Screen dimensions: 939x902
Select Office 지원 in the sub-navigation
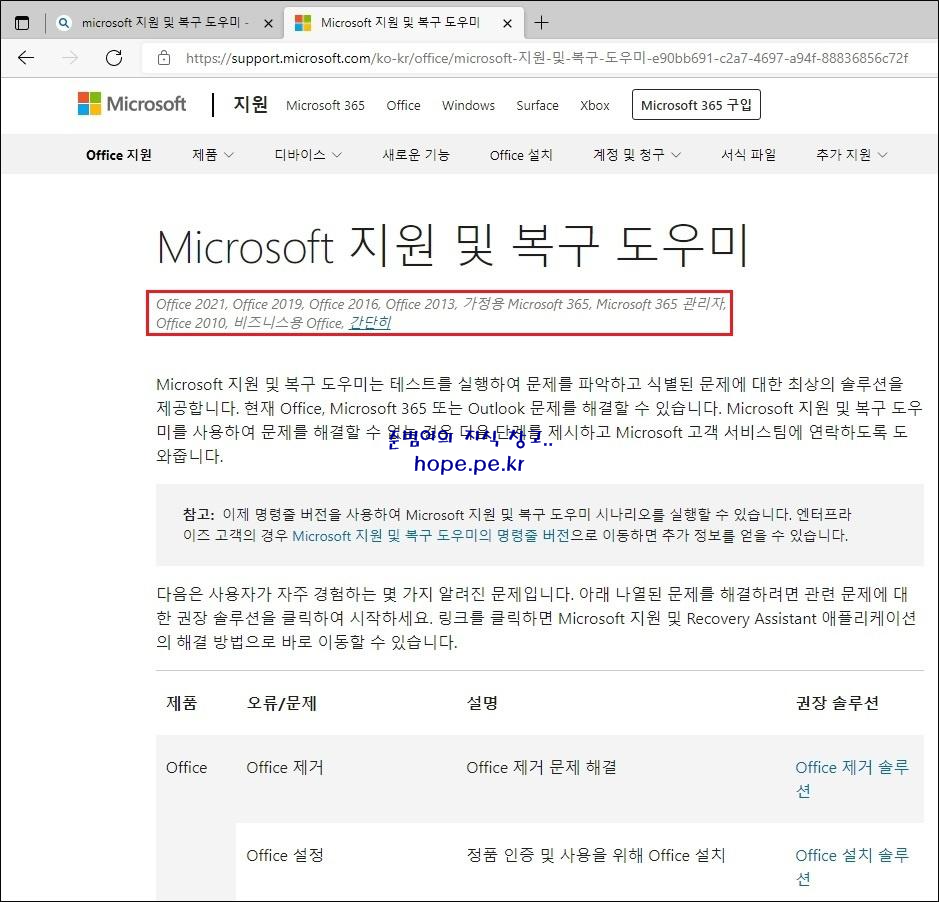119,155
